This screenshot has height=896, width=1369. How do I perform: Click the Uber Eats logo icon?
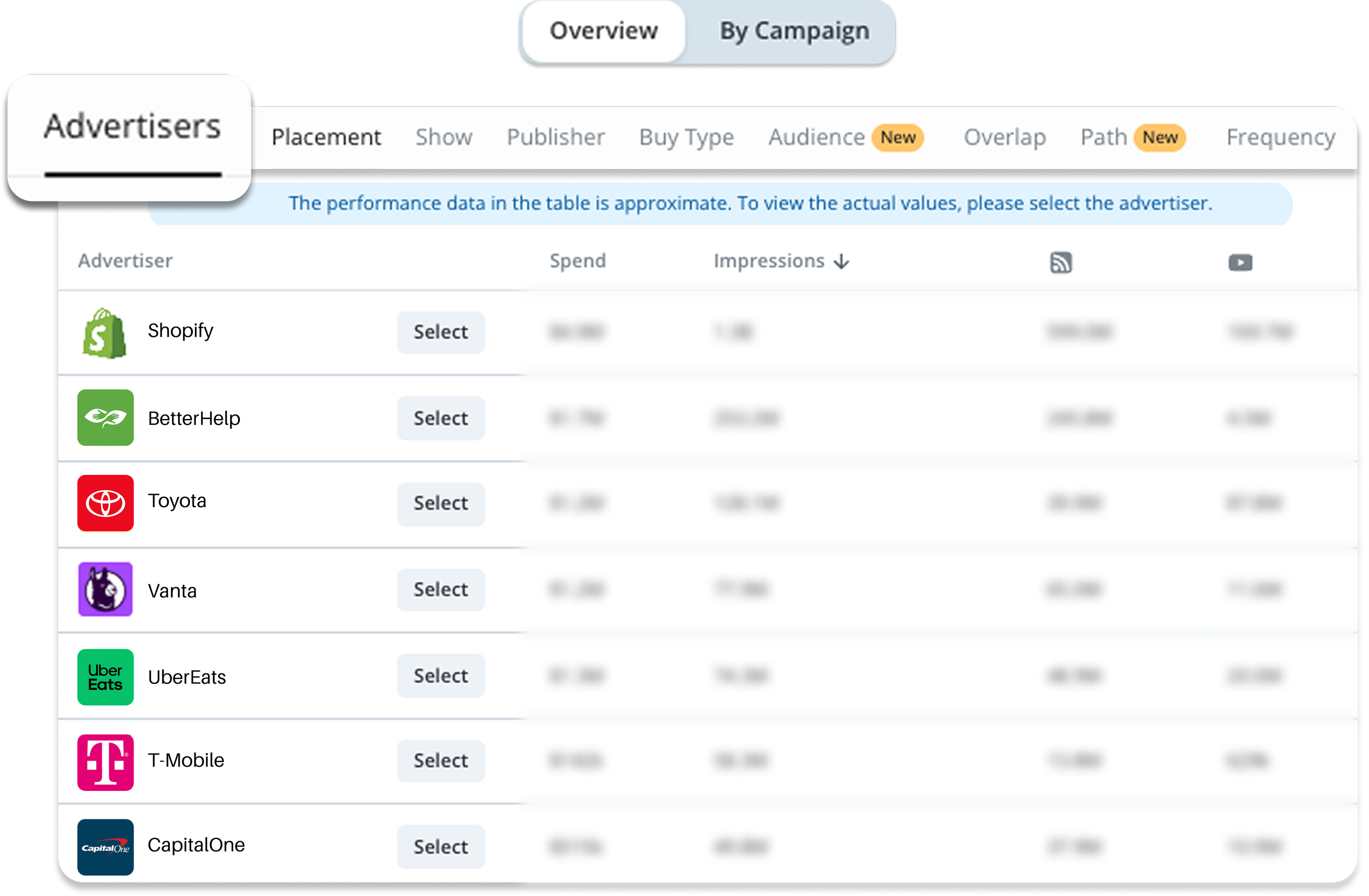tap(105, 677)
